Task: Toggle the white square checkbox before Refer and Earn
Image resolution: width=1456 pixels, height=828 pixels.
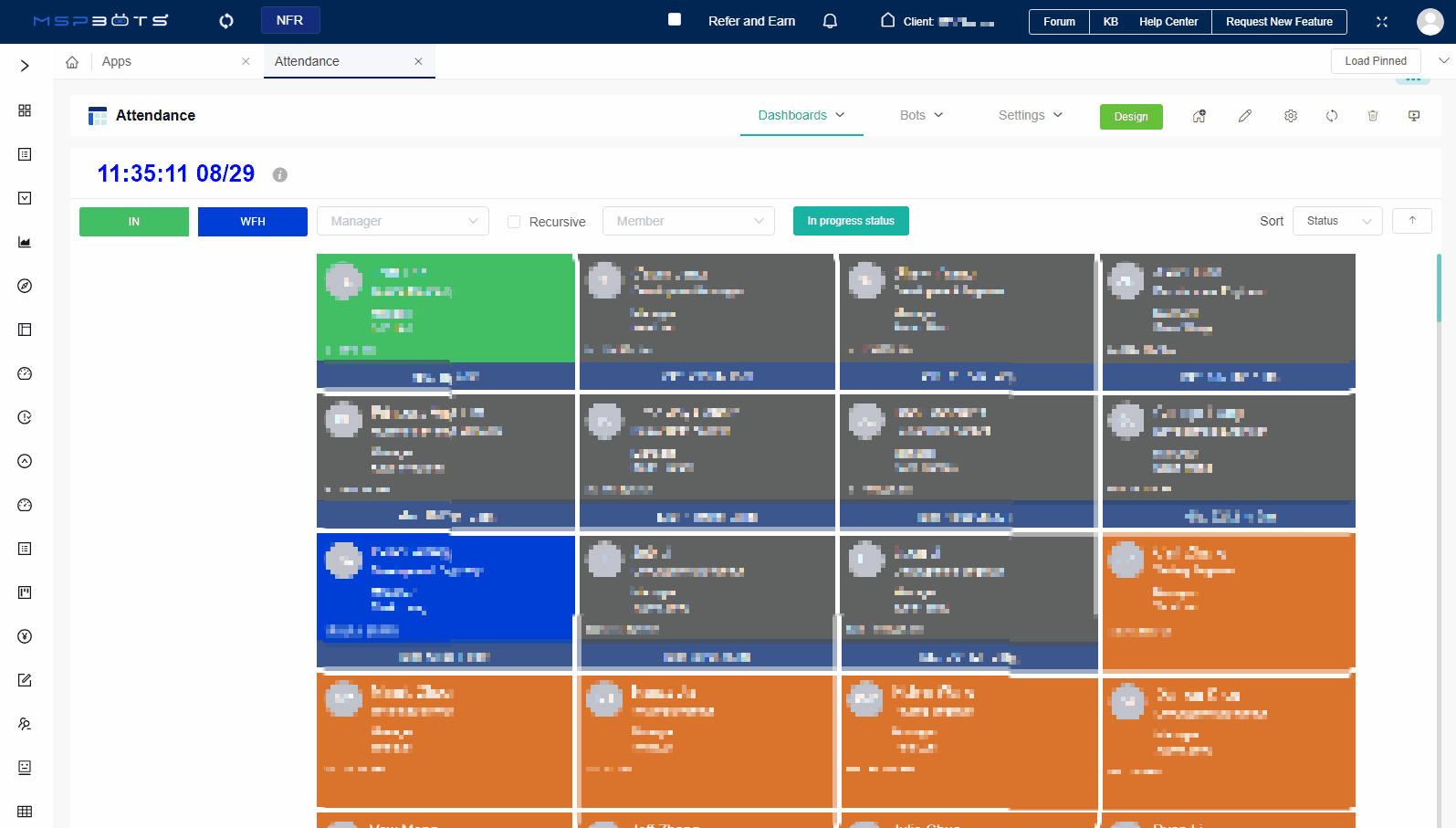Action: (x=675, y=19)
